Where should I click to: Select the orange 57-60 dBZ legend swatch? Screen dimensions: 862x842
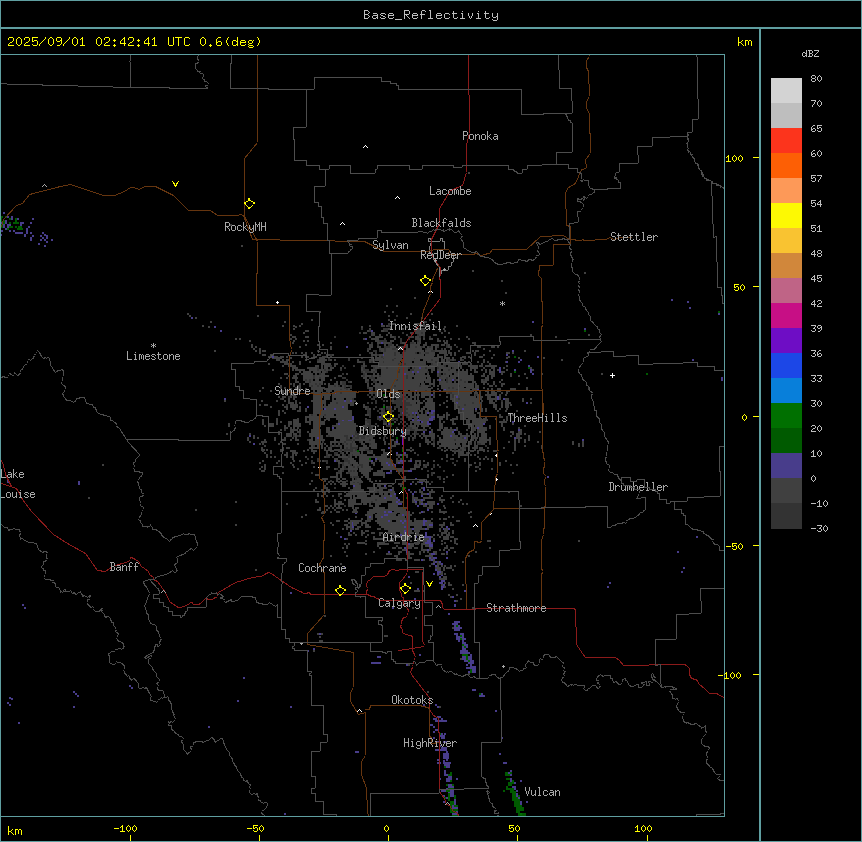pos(786,165)
